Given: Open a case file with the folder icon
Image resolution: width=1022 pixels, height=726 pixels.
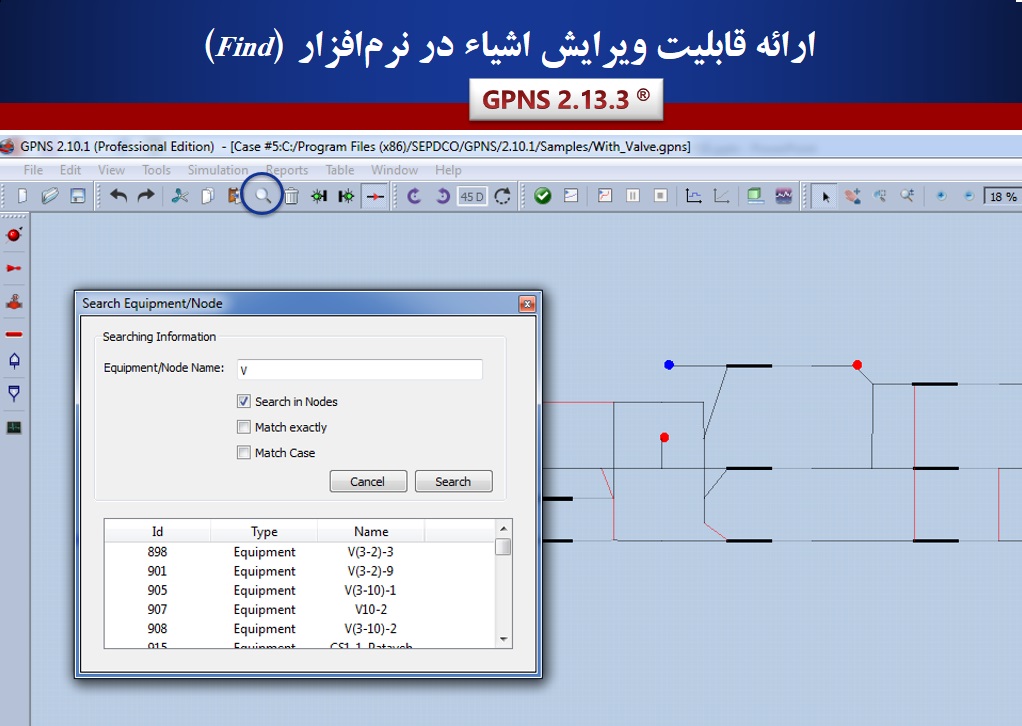Looking at the screenshot, I should click(x=50, y=196).
